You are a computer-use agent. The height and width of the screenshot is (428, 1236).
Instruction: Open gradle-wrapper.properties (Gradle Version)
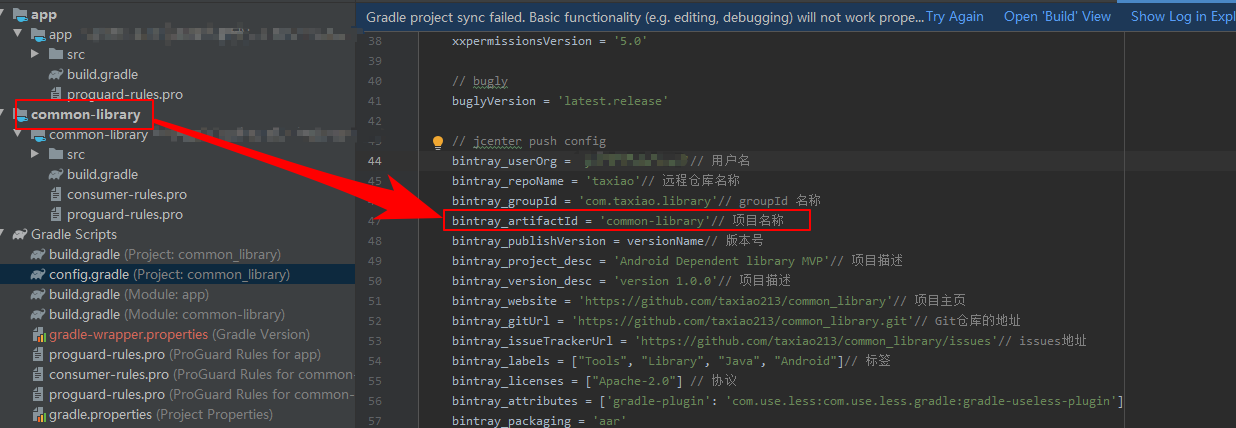pos(179,334)
